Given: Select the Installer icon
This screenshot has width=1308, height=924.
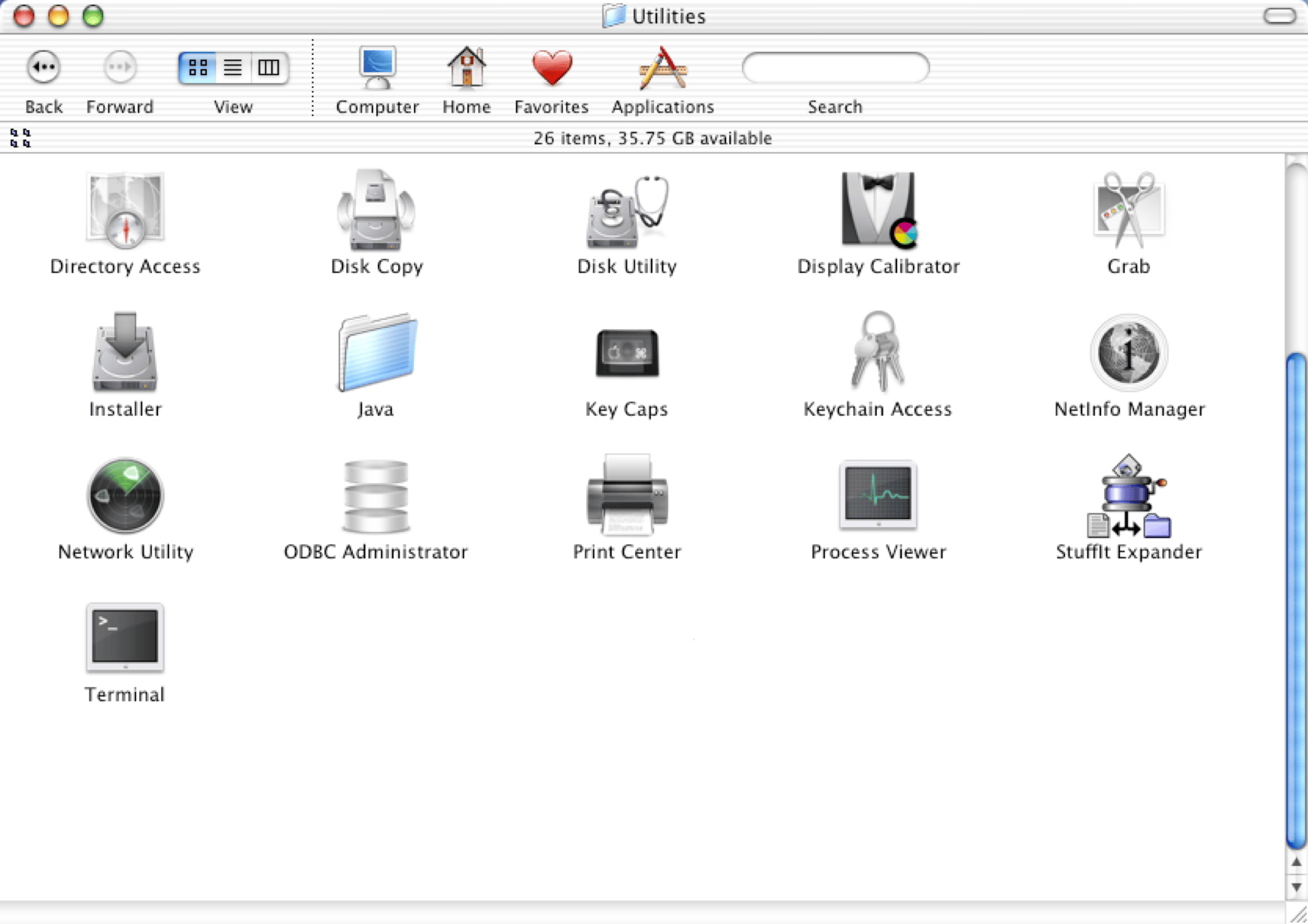Looking at the screenshot, I should click(x=125, y=352).
